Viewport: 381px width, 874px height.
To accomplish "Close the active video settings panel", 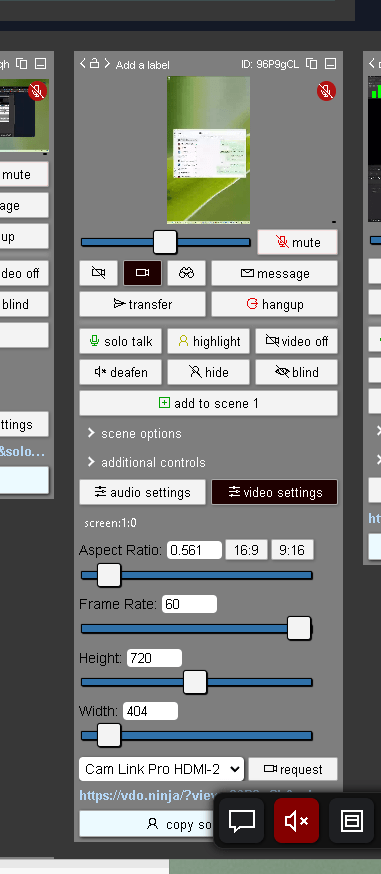I will pos(275,492).
